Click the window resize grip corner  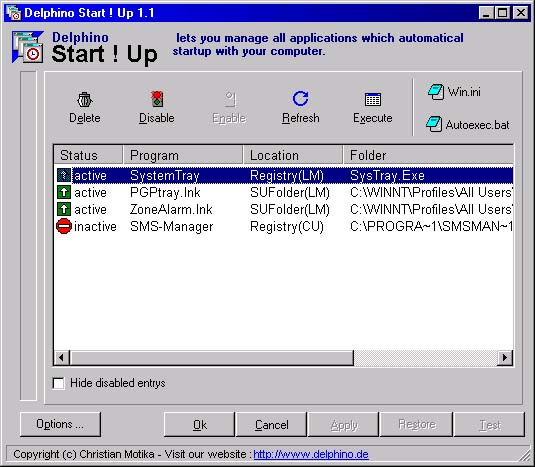[x=523, y=456]
